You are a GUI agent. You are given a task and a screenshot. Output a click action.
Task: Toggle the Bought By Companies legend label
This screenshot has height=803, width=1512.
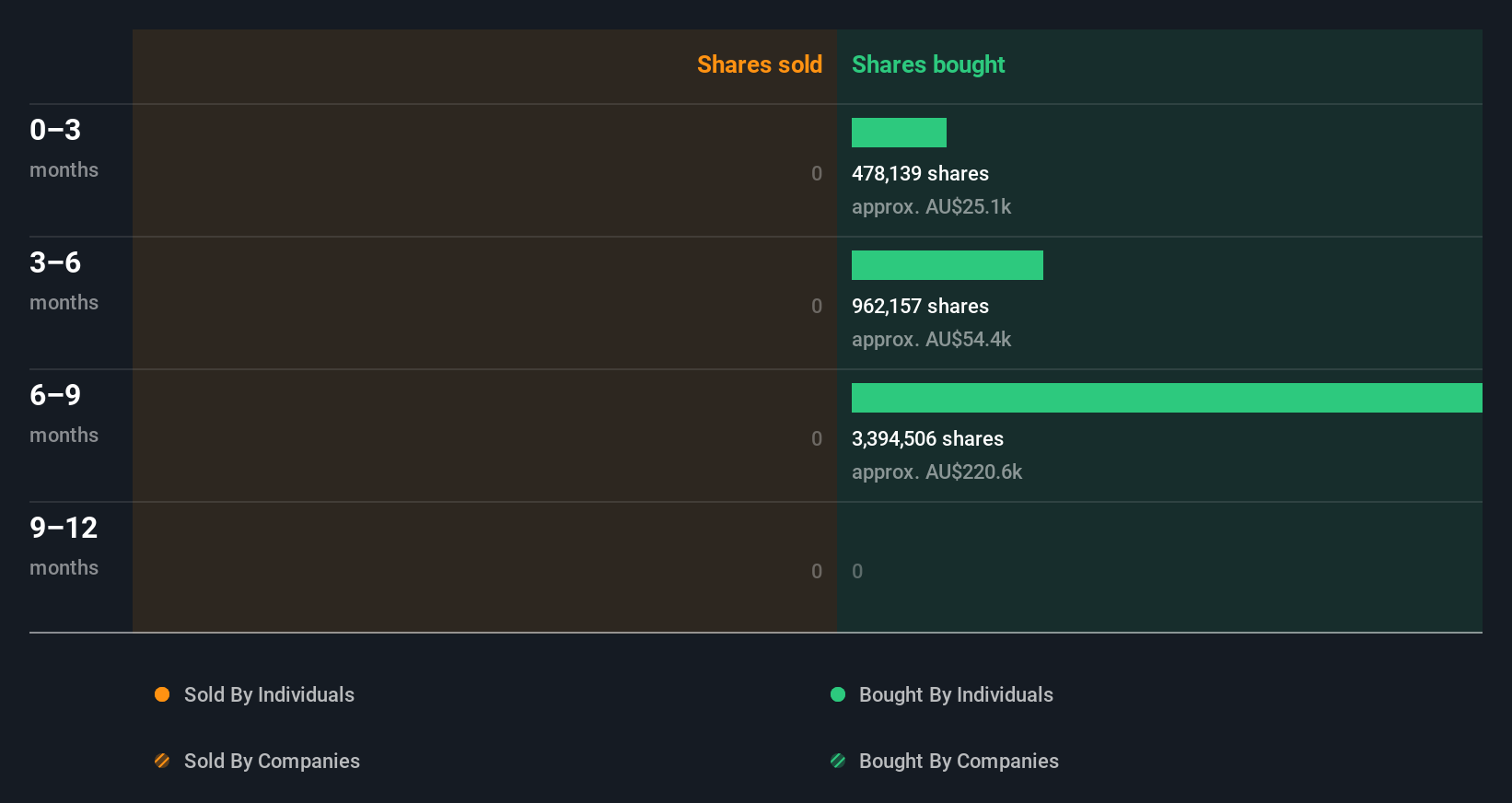coord(959,761)
